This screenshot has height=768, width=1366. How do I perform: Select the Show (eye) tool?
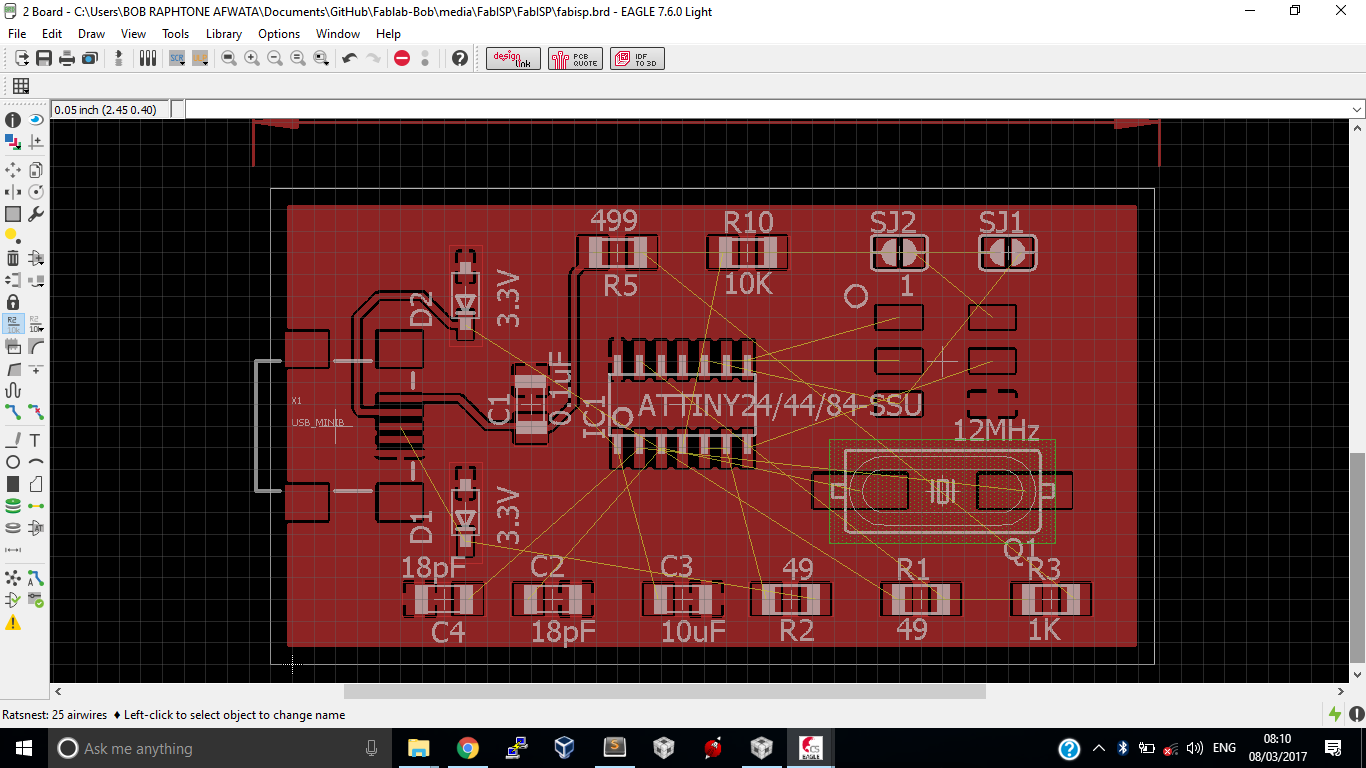36,120
